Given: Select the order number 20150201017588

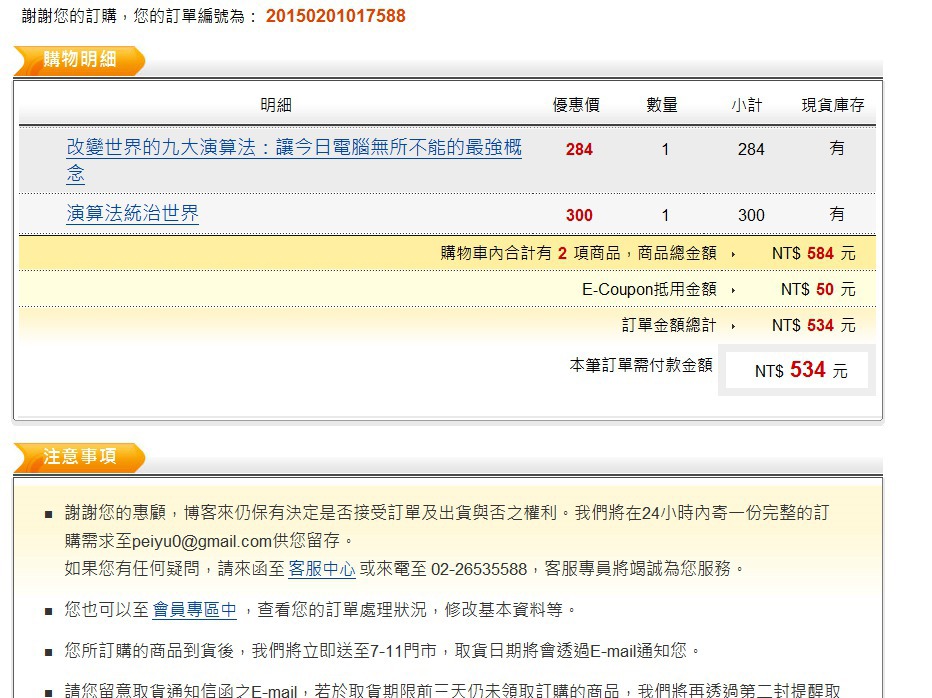Looking at the screenshot, I should 335,15.
